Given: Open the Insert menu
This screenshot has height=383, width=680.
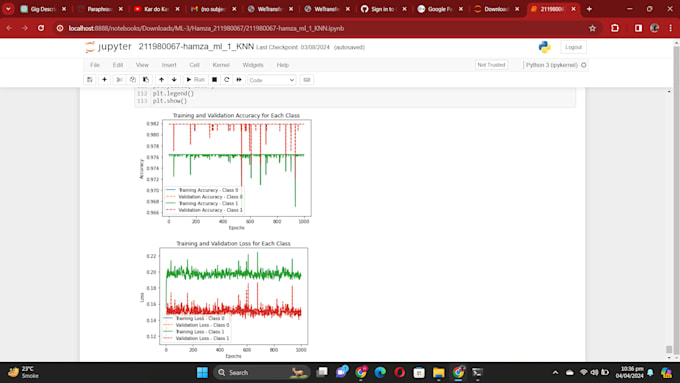Looking at the screenshot, I should coord(169,65).
